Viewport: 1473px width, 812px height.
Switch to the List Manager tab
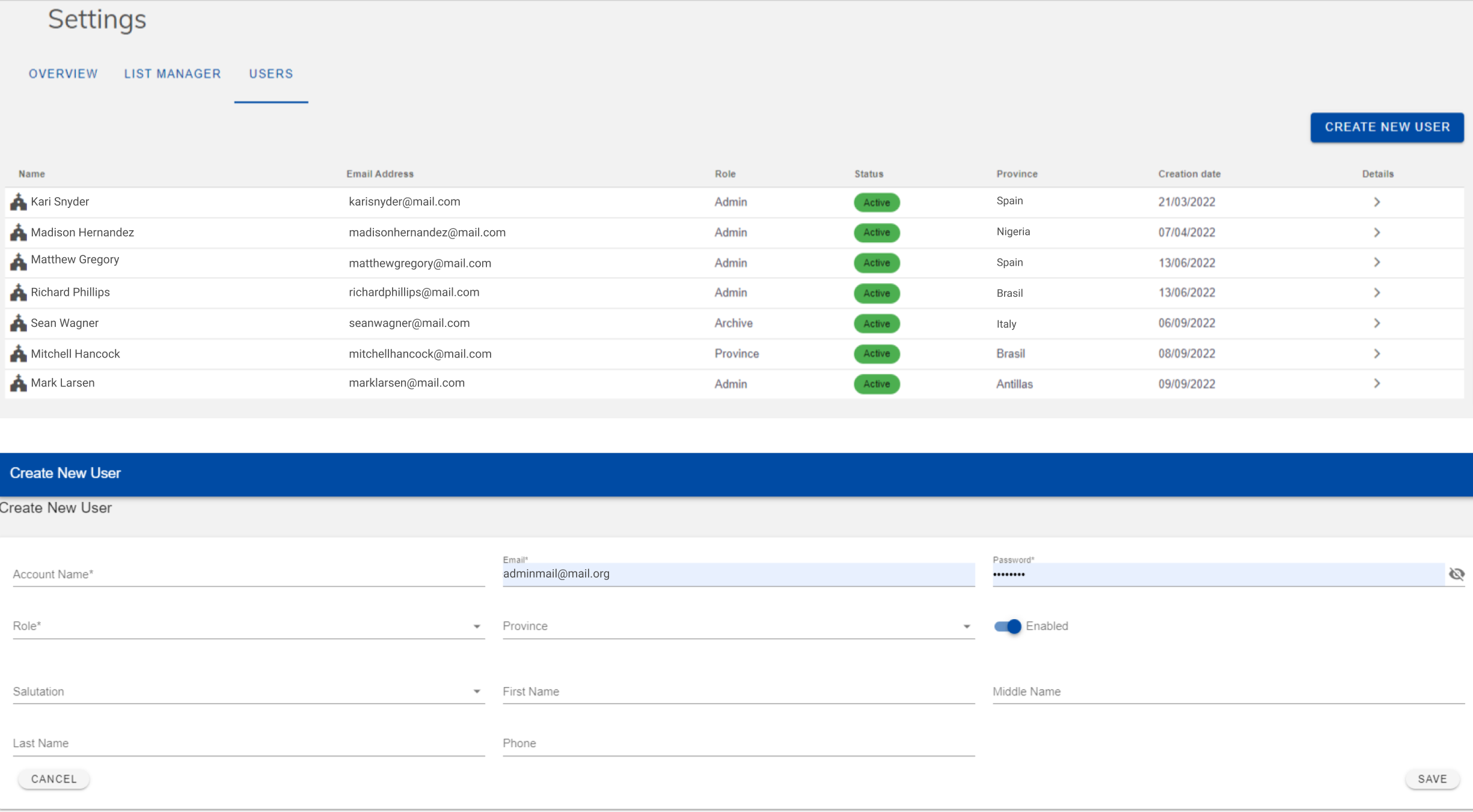[173, 73]
